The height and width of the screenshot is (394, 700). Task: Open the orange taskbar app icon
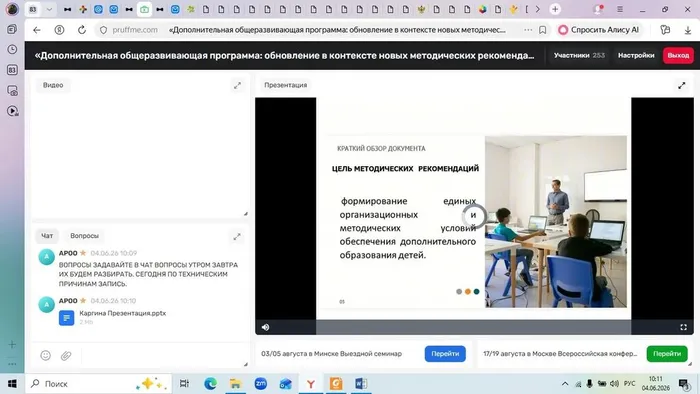[336, 384]
